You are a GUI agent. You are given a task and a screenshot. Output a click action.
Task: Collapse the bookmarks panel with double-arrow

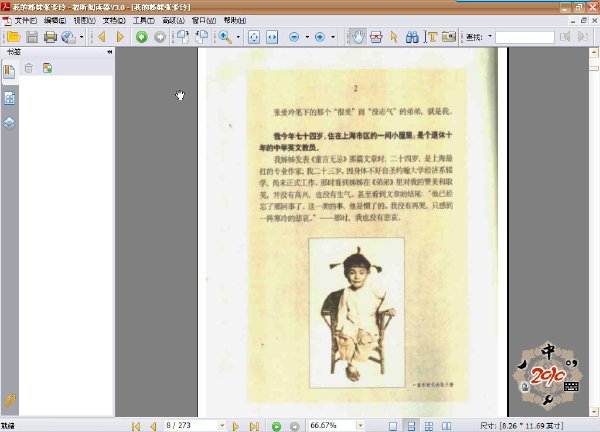110,52
